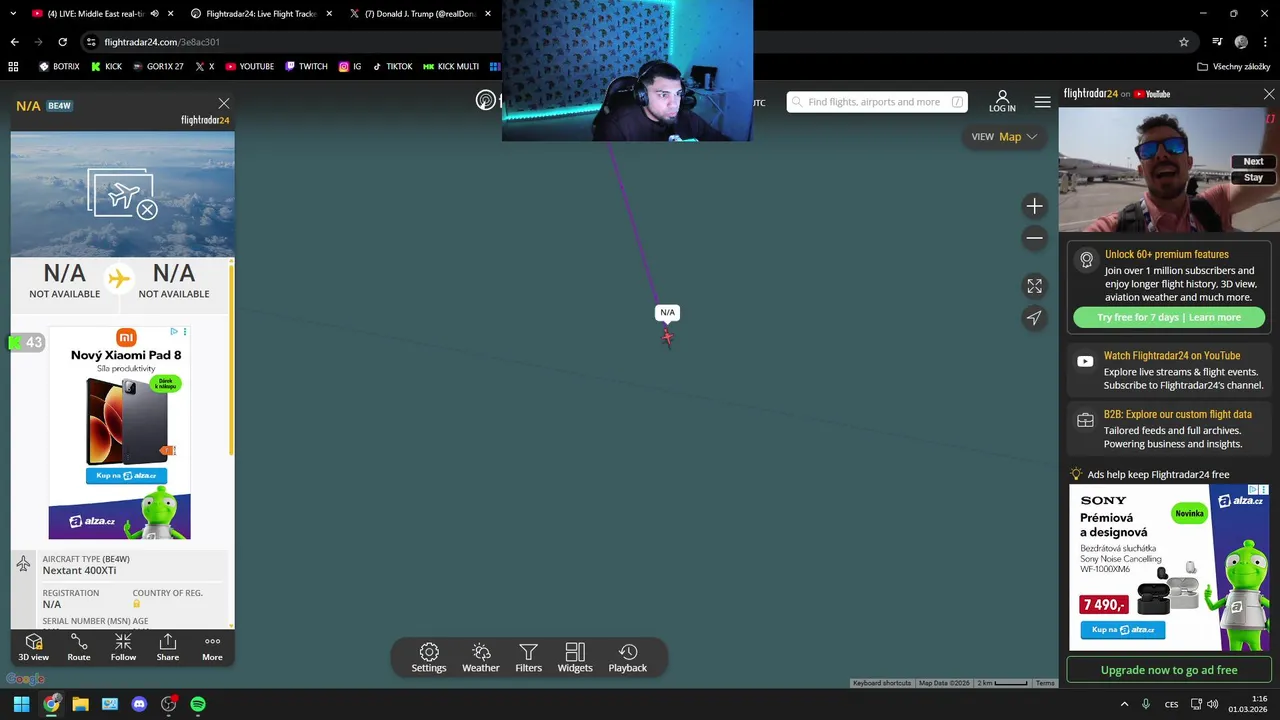
Task: Switch to the Donald J. Trump X tab
Action: pyautogui.click(x=420, y=14)
